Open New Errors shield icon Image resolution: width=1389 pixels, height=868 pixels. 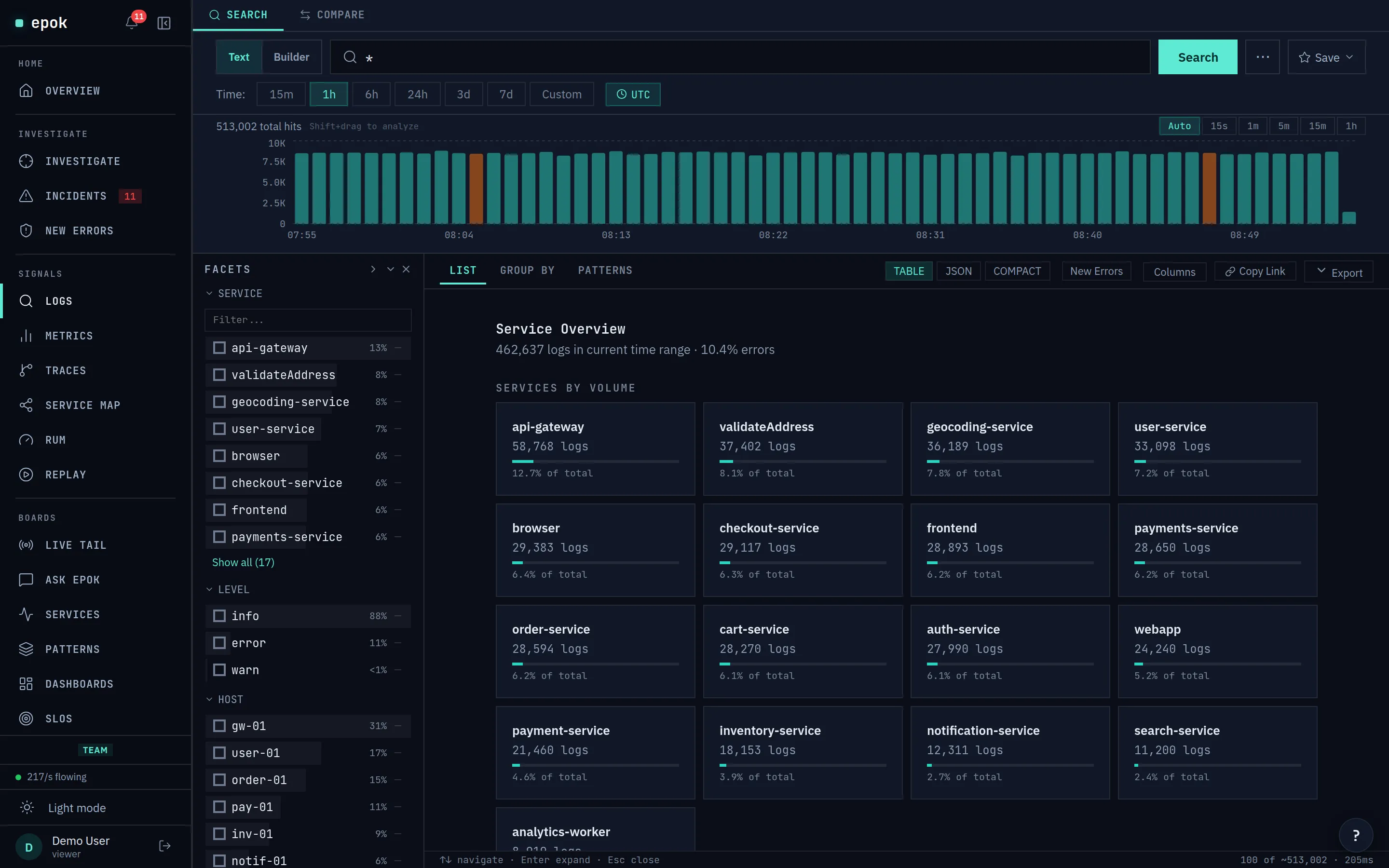[26, 231]
